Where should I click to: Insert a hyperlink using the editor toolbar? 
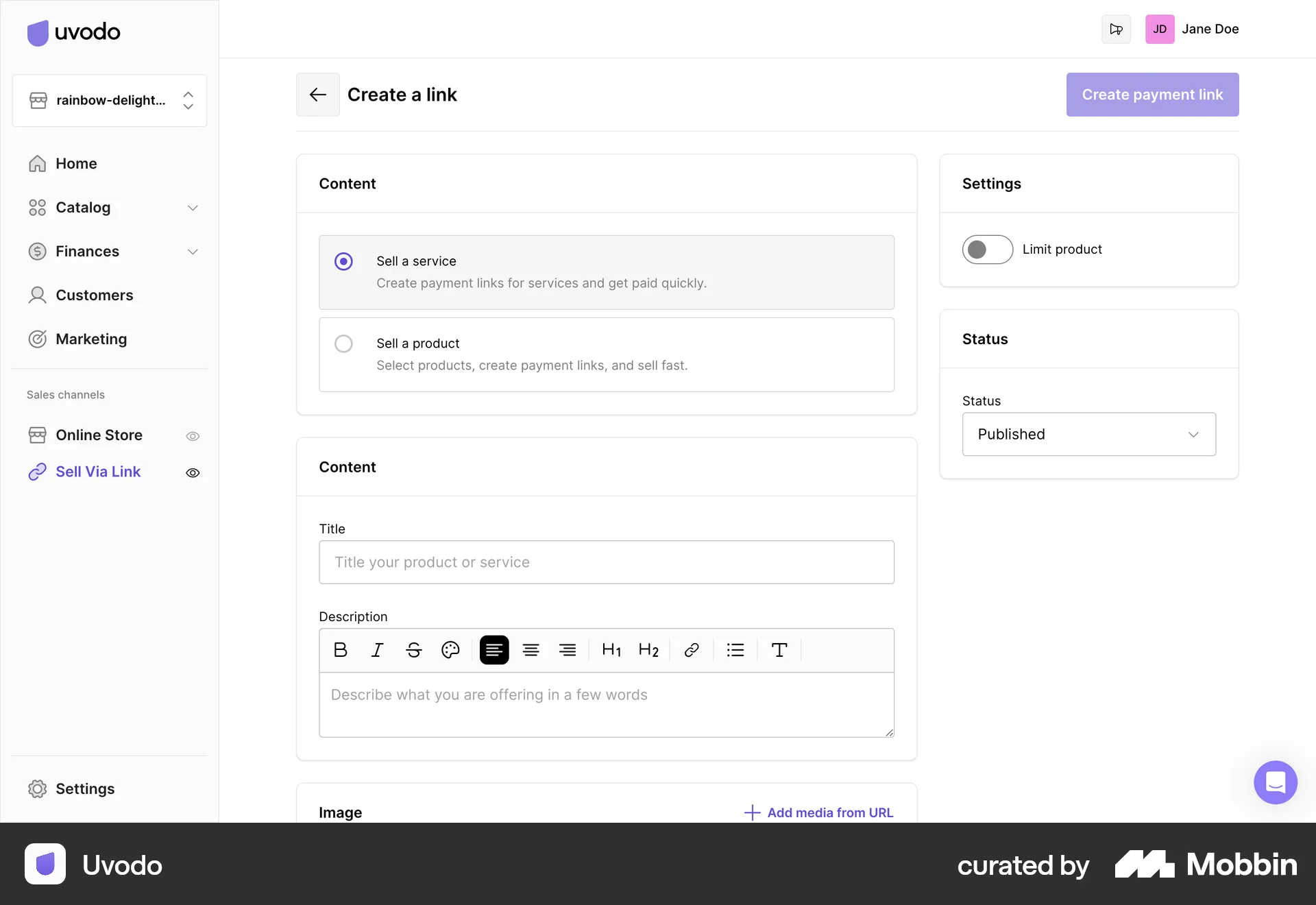click(x=691, y=650)
